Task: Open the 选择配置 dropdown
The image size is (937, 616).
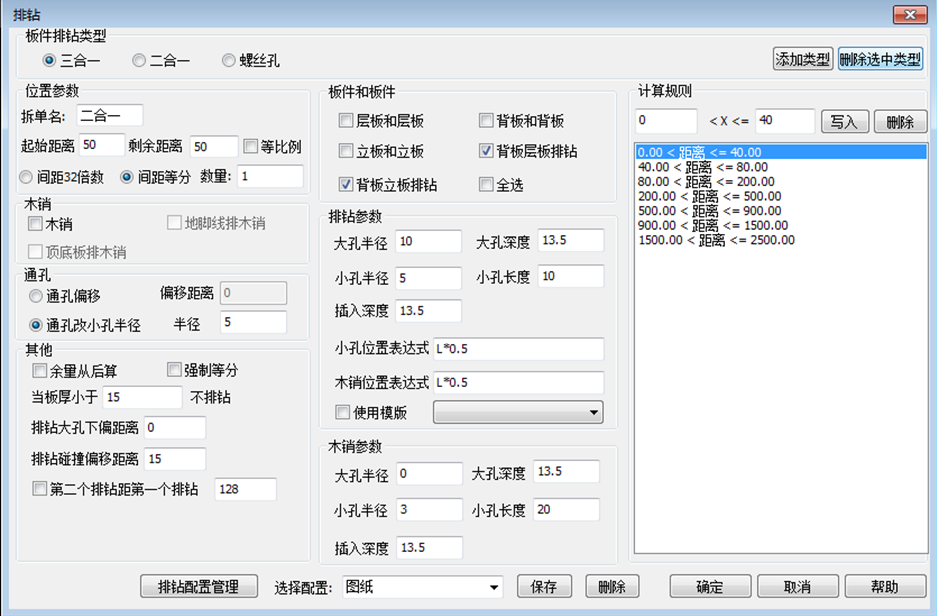Action: 422,587
